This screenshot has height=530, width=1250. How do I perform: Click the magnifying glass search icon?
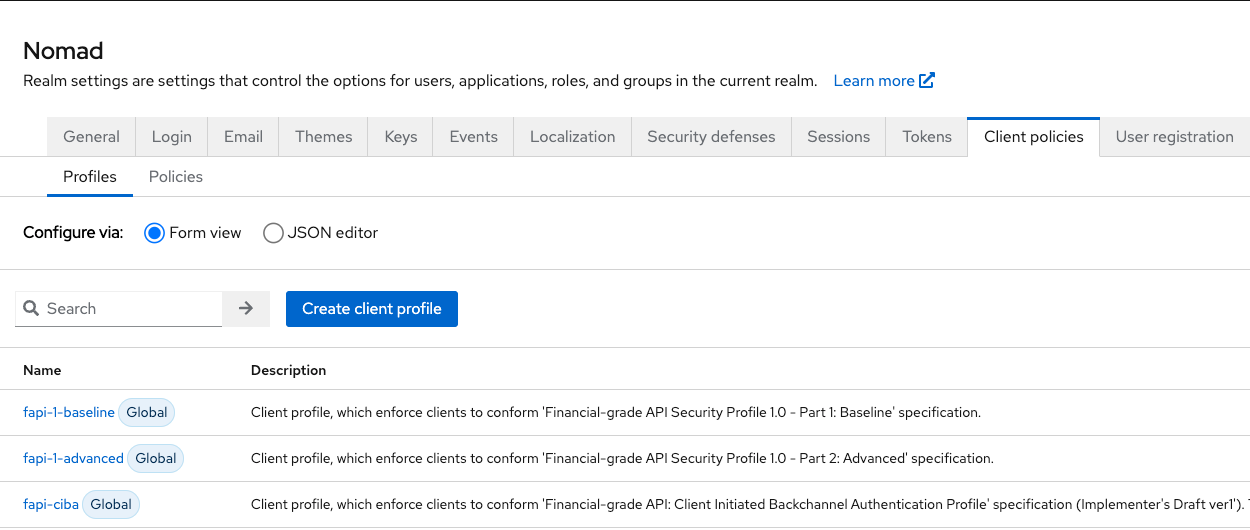31,309
